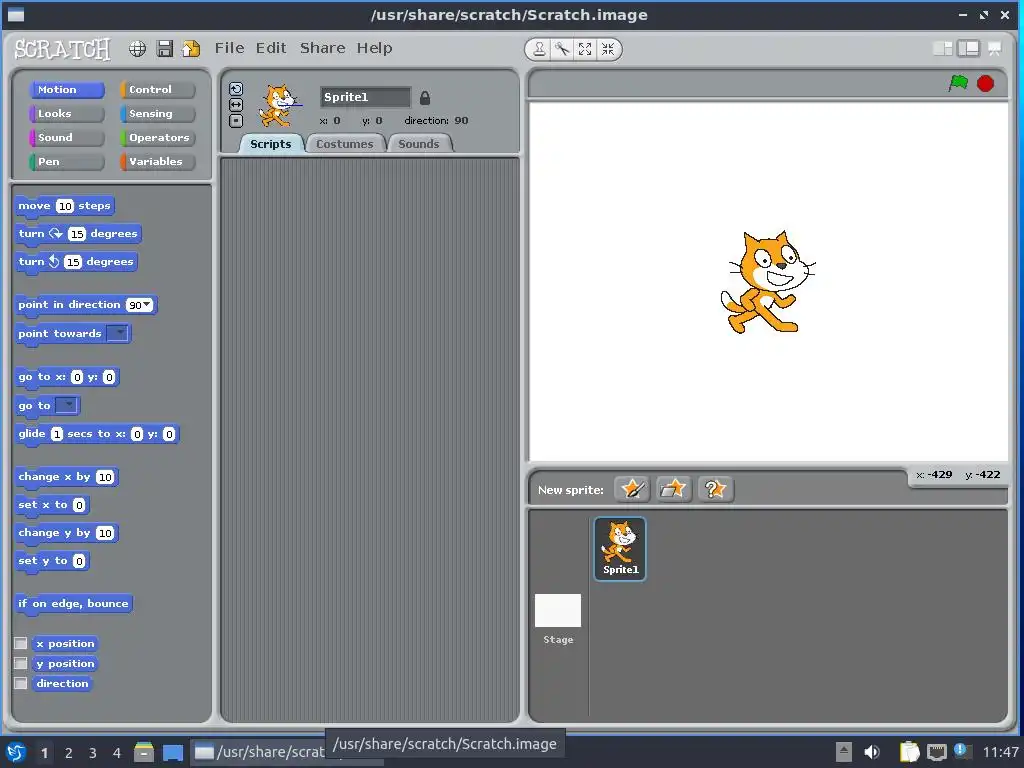Click the turn clockwise 15 degrees block
This screenshot has height=768, width=1024.
(x=78, y=234)
